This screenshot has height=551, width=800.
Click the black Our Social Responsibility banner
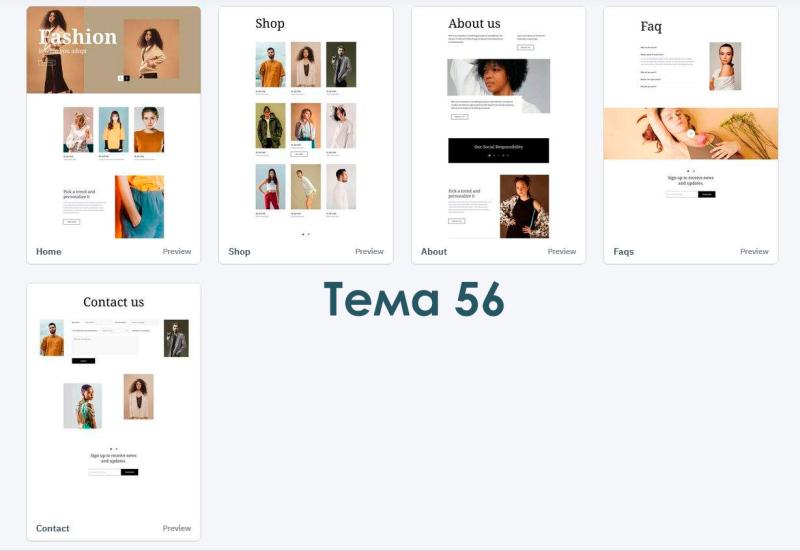pos(498,151)
